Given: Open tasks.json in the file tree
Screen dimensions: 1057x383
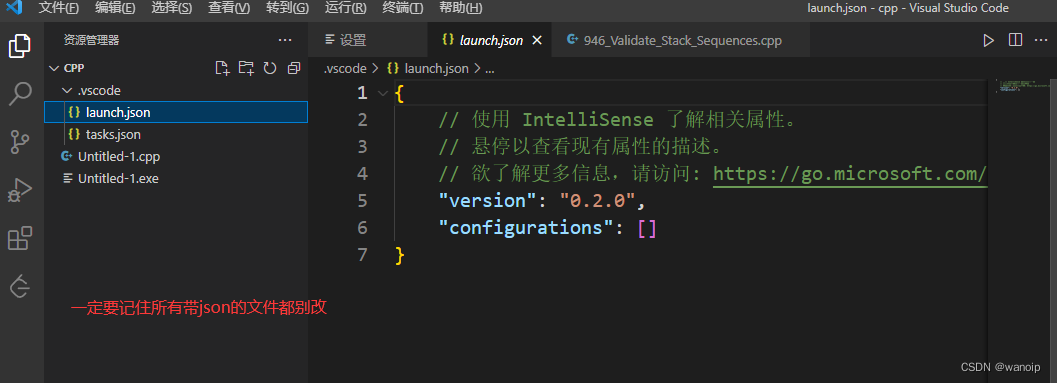Looking at the screenshot, I should pyautogui.click(x=176, y=135).
